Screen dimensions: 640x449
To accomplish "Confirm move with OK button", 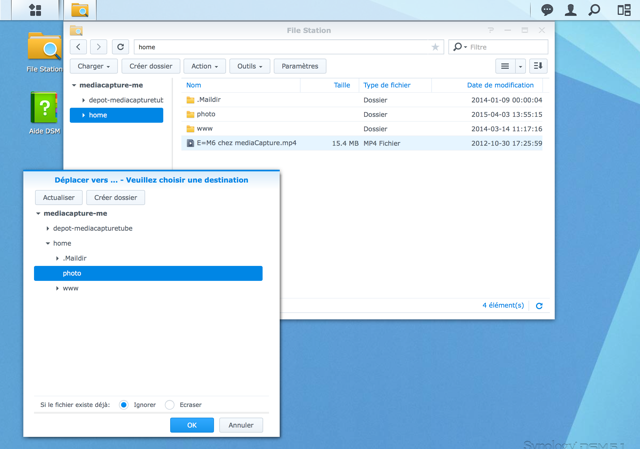I will click(x=192, y=425).
